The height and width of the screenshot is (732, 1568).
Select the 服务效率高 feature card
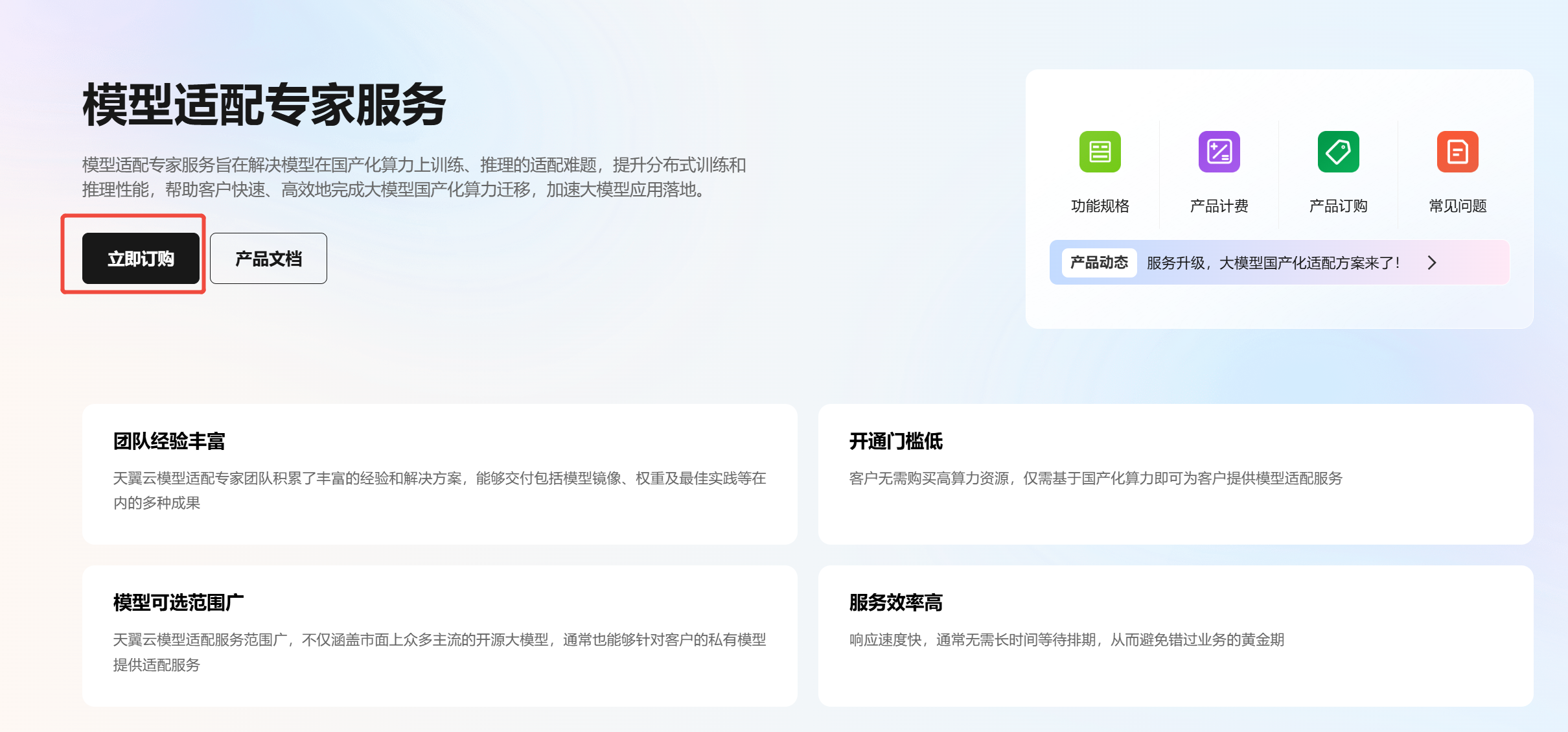pyautogui.click(x=1175, y=635)
